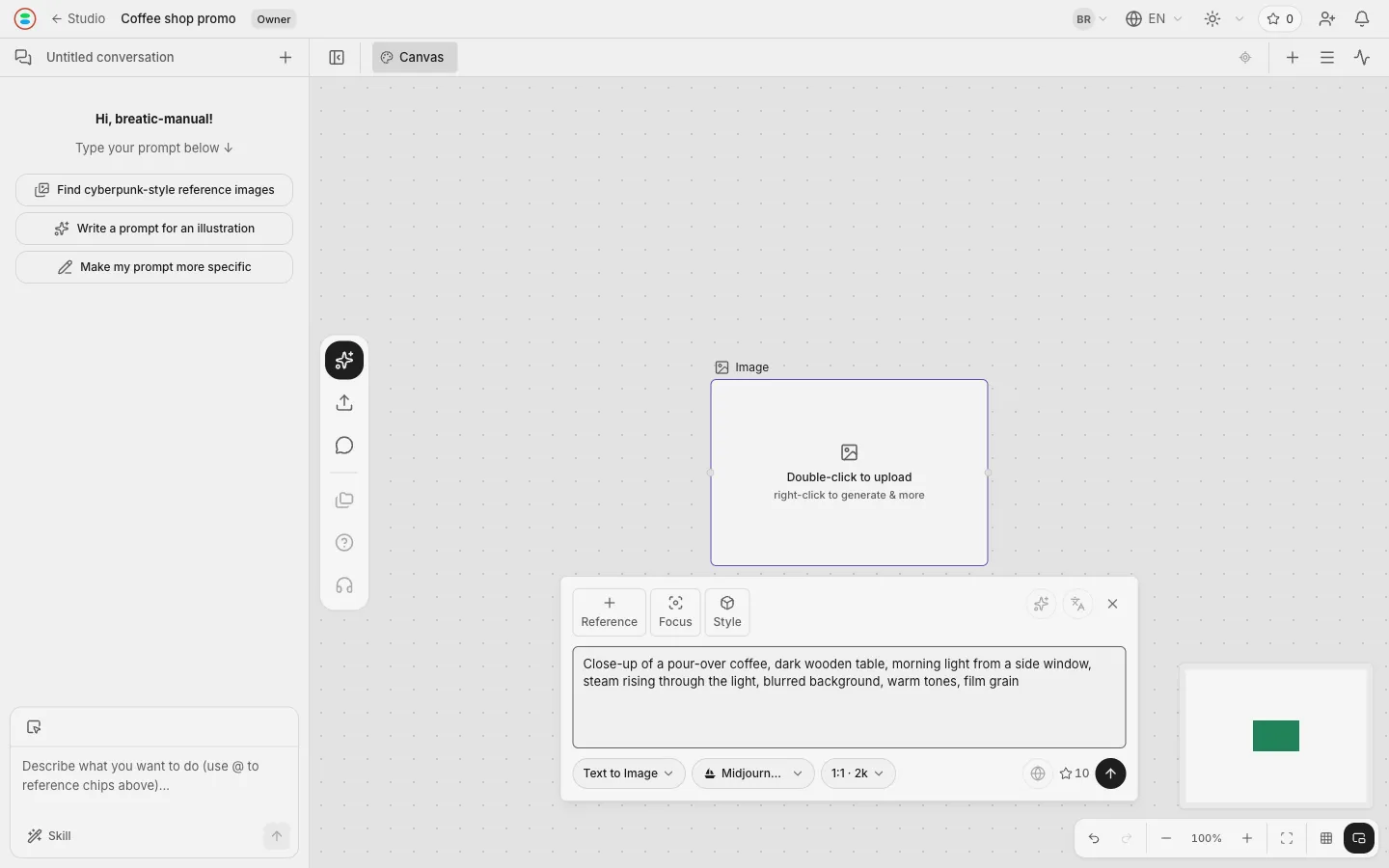Send chat message arrow button
Screen dimensions: 1389x868
(x=277, y=836)
